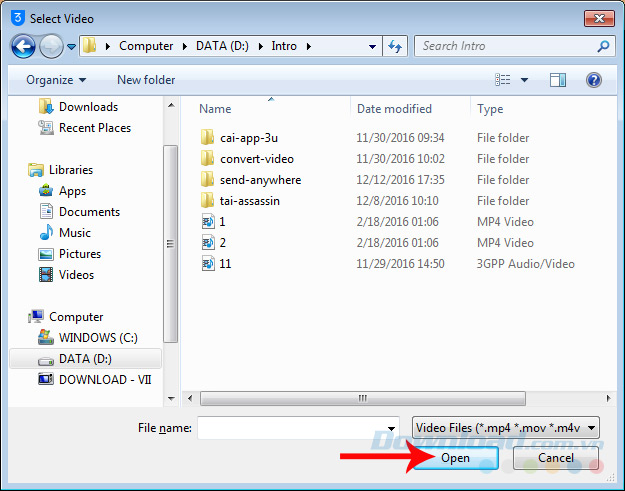Select the video file named 1
Viewport: 625px width, 491px height.
(222, 222)
